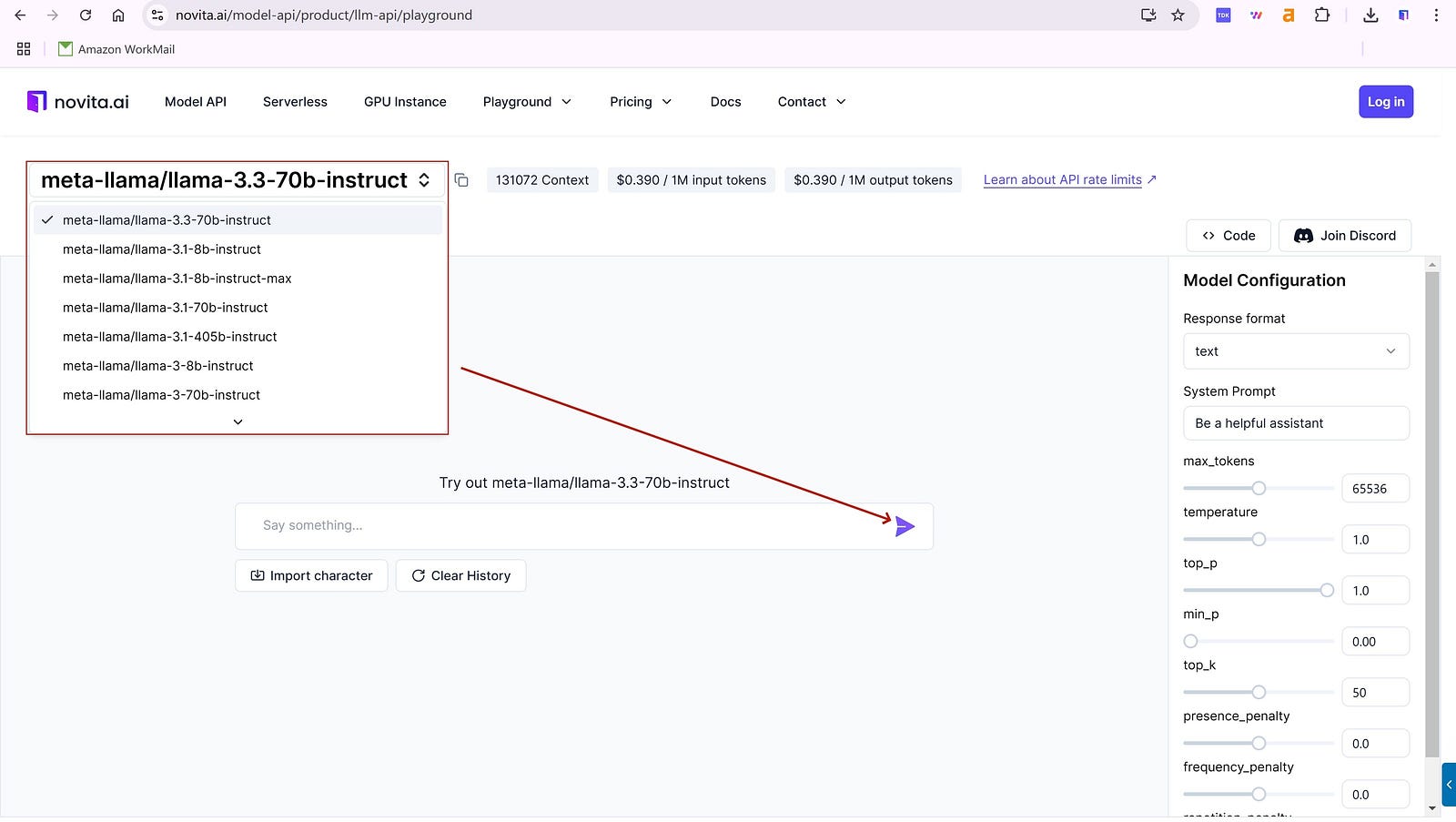
Task: Click the temperature slider handle
Action: point(1259,539)
